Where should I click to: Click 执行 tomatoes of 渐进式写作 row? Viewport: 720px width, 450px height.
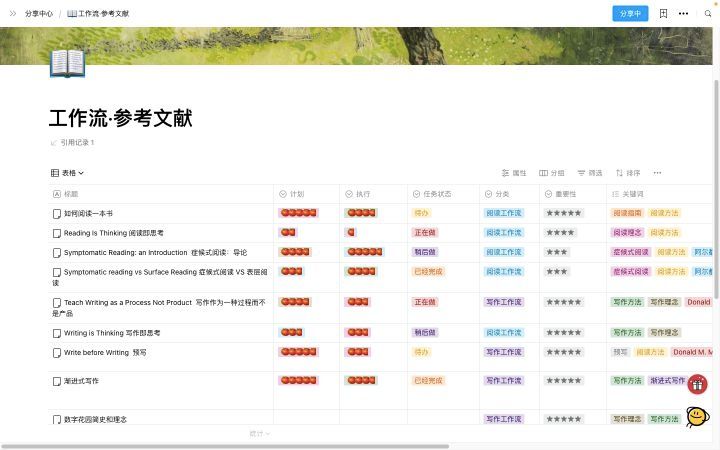click(361, 380)
